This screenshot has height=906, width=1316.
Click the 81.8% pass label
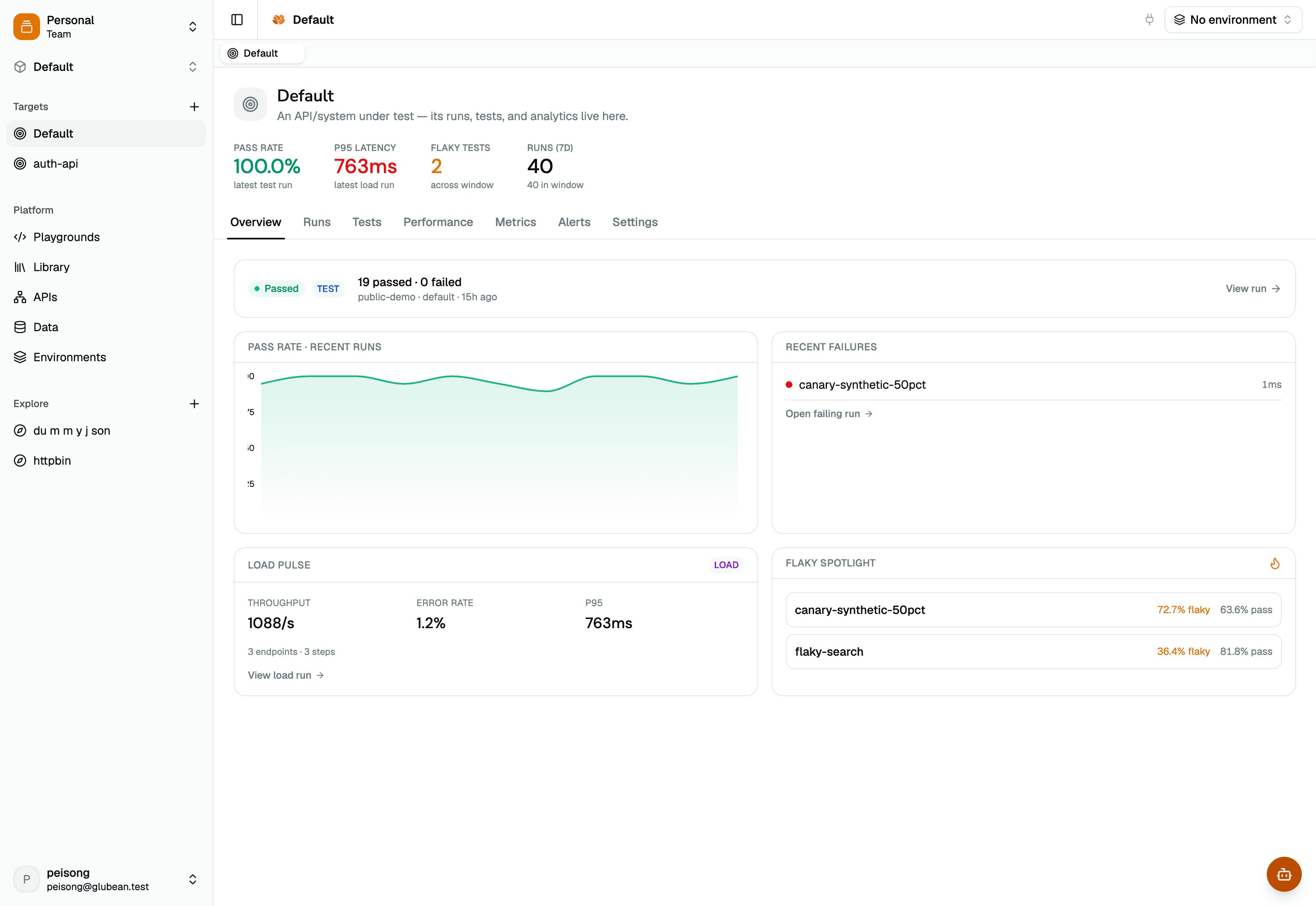[x=1245, y=652]
